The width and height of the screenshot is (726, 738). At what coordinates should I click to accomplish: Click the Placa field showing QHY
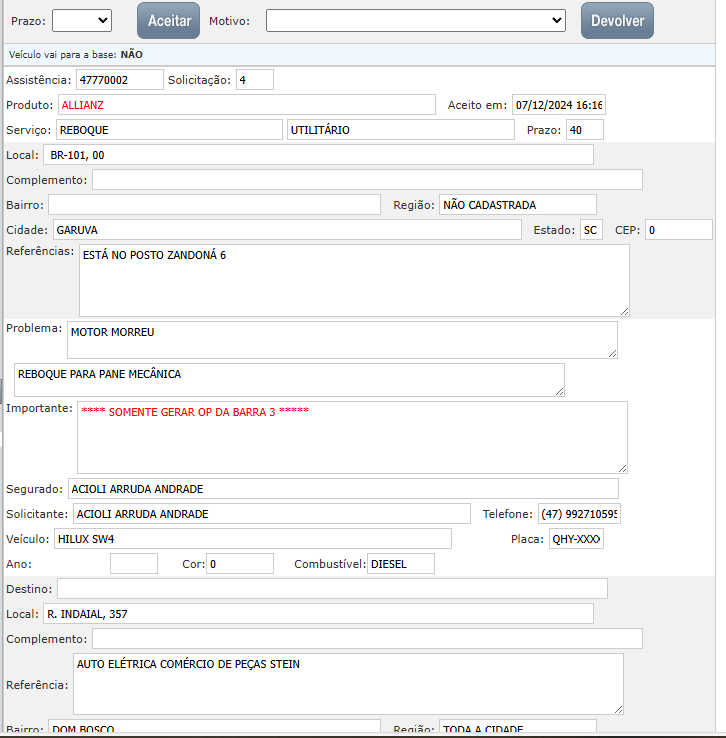576,539
